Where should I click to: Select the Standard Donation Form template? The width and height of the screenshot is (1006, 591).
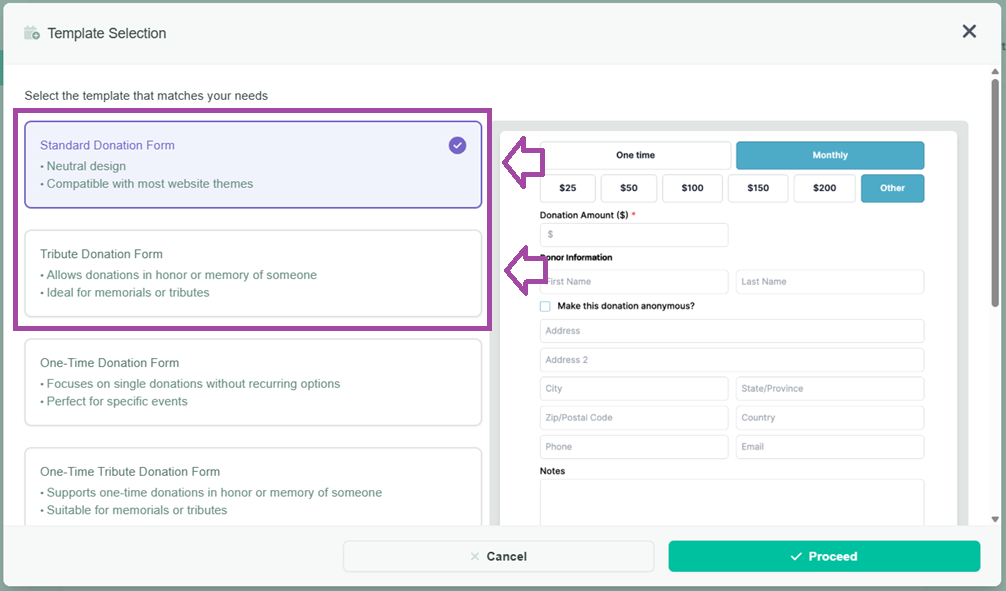click(252, 164)
